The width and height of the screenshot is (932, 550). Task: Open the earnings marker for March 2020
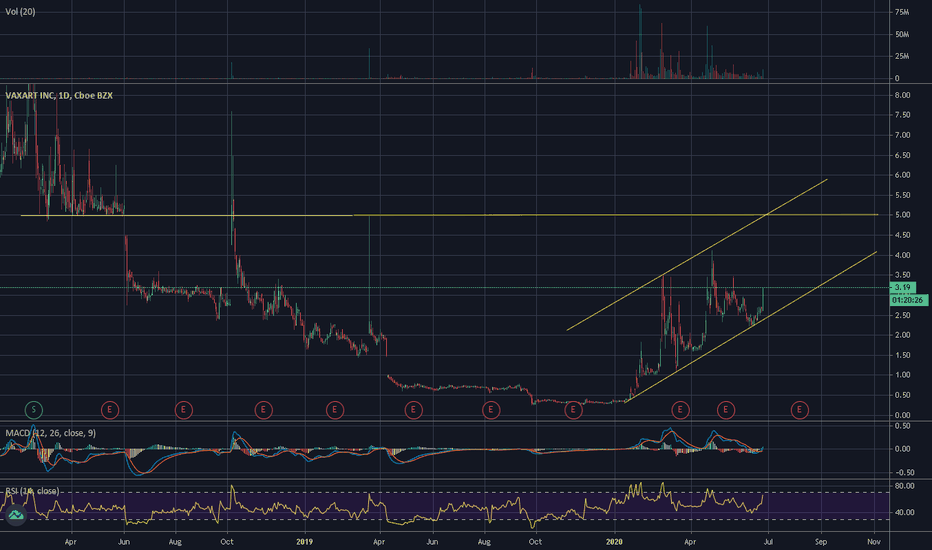click(x=680, y=410)
